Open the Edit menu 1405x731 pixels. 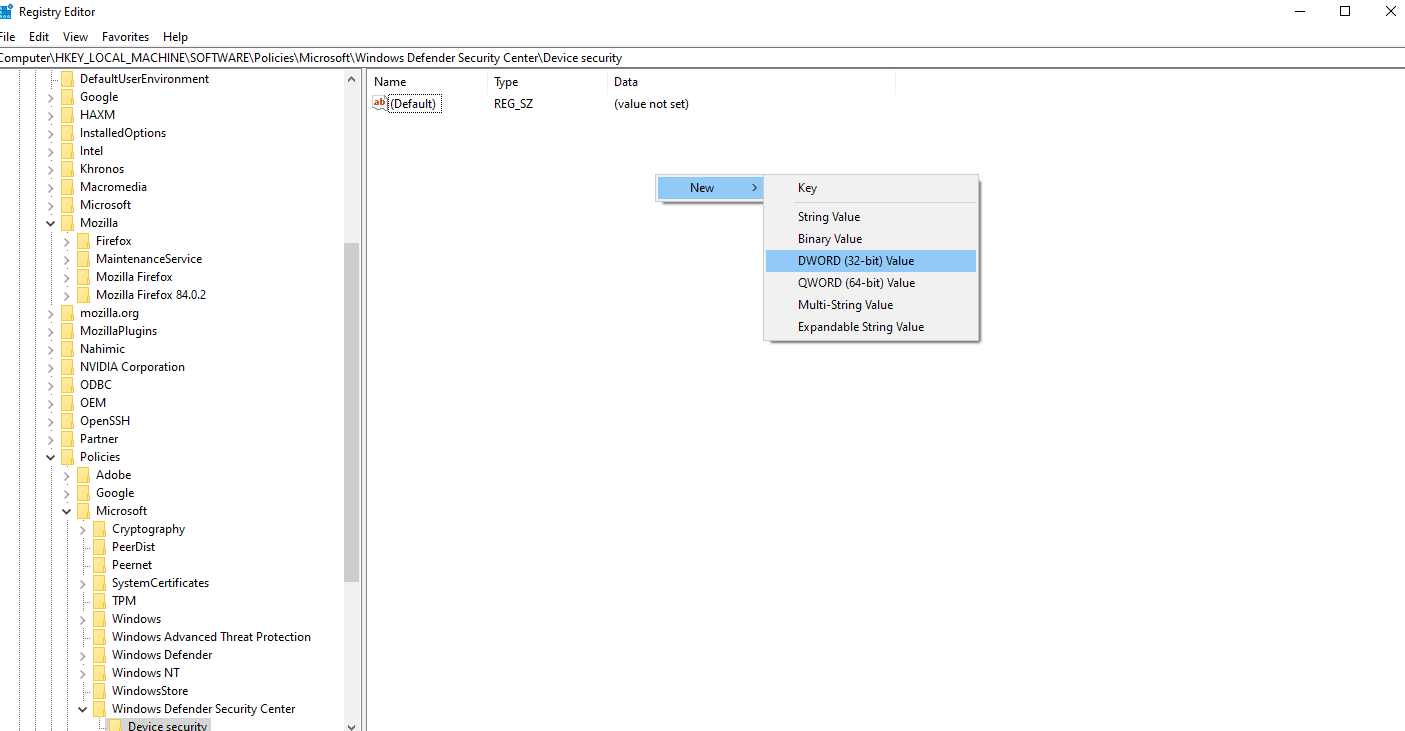39,36
